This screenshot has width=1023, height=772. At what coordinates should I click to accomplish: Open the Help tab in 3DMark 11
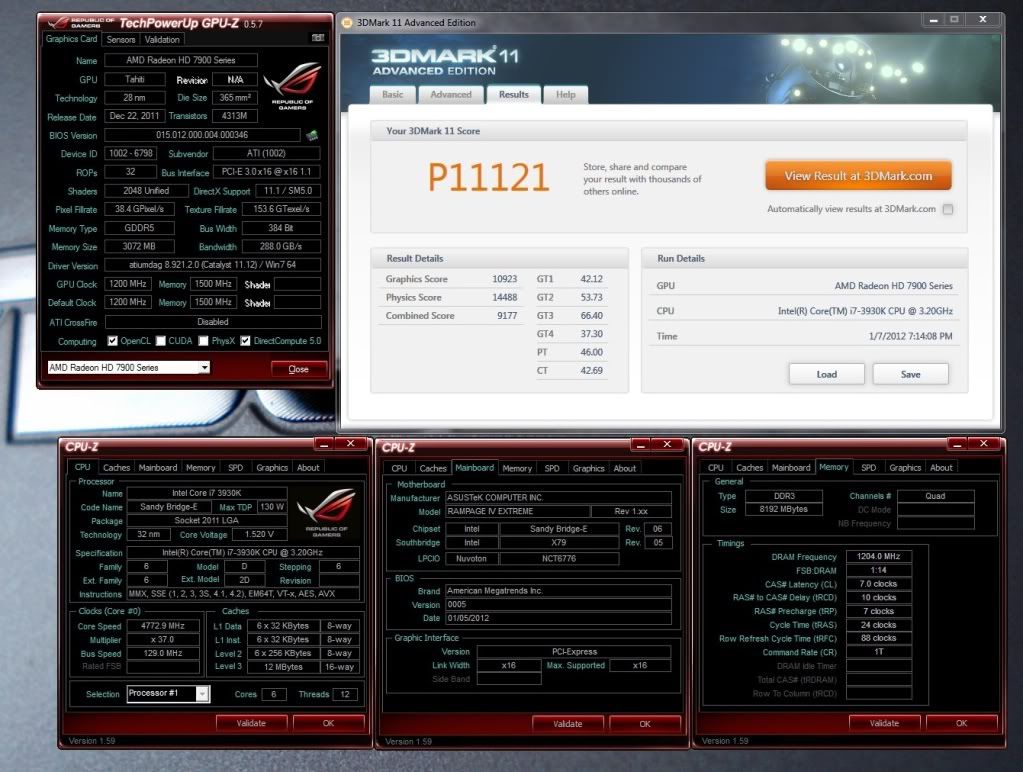566,95
